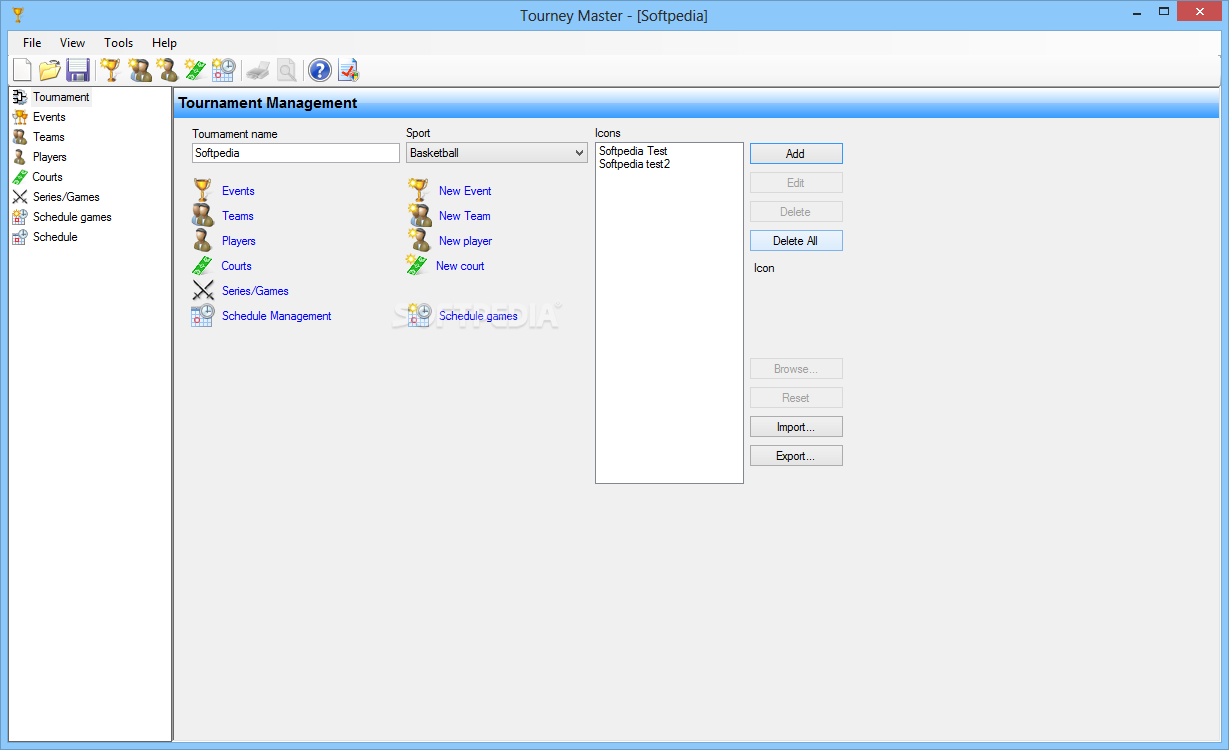Click the disabled Edit button
Image resolution: width=1229 pixels, height=750 pixels.
(796, 183)
